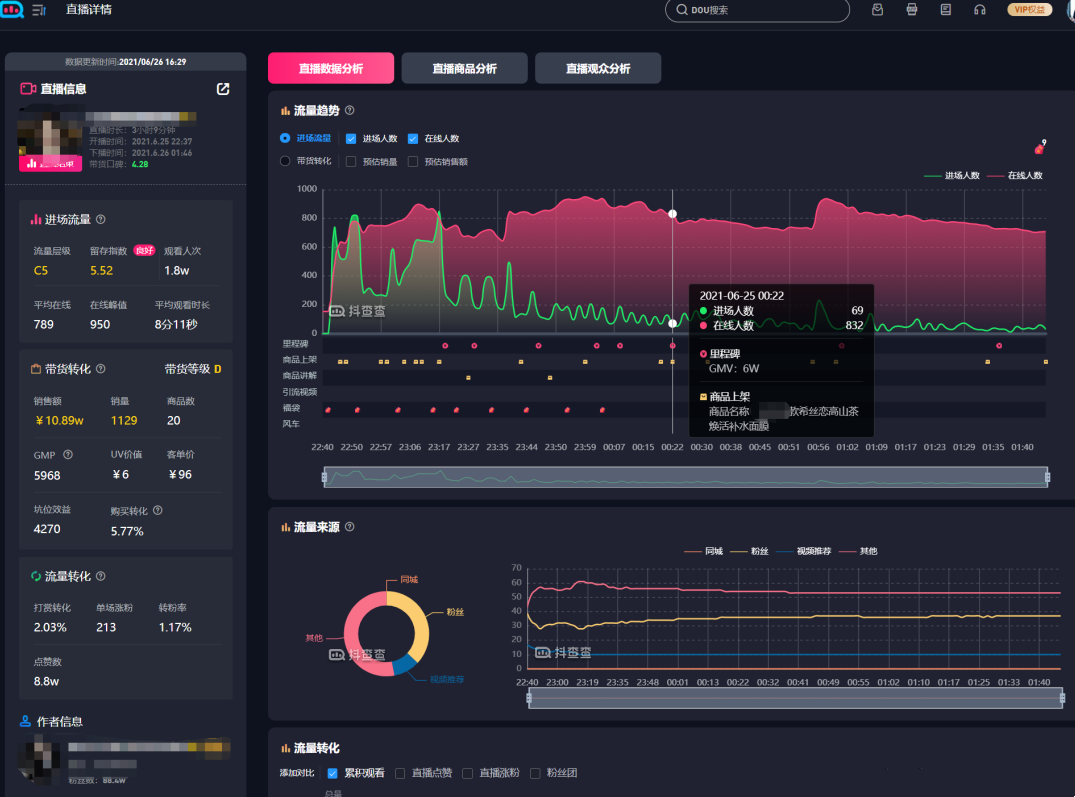This screenshot has height=797, width=1075.
Task: Check the 直播点赞 comparison checkbox
Action: click(400, 773)
